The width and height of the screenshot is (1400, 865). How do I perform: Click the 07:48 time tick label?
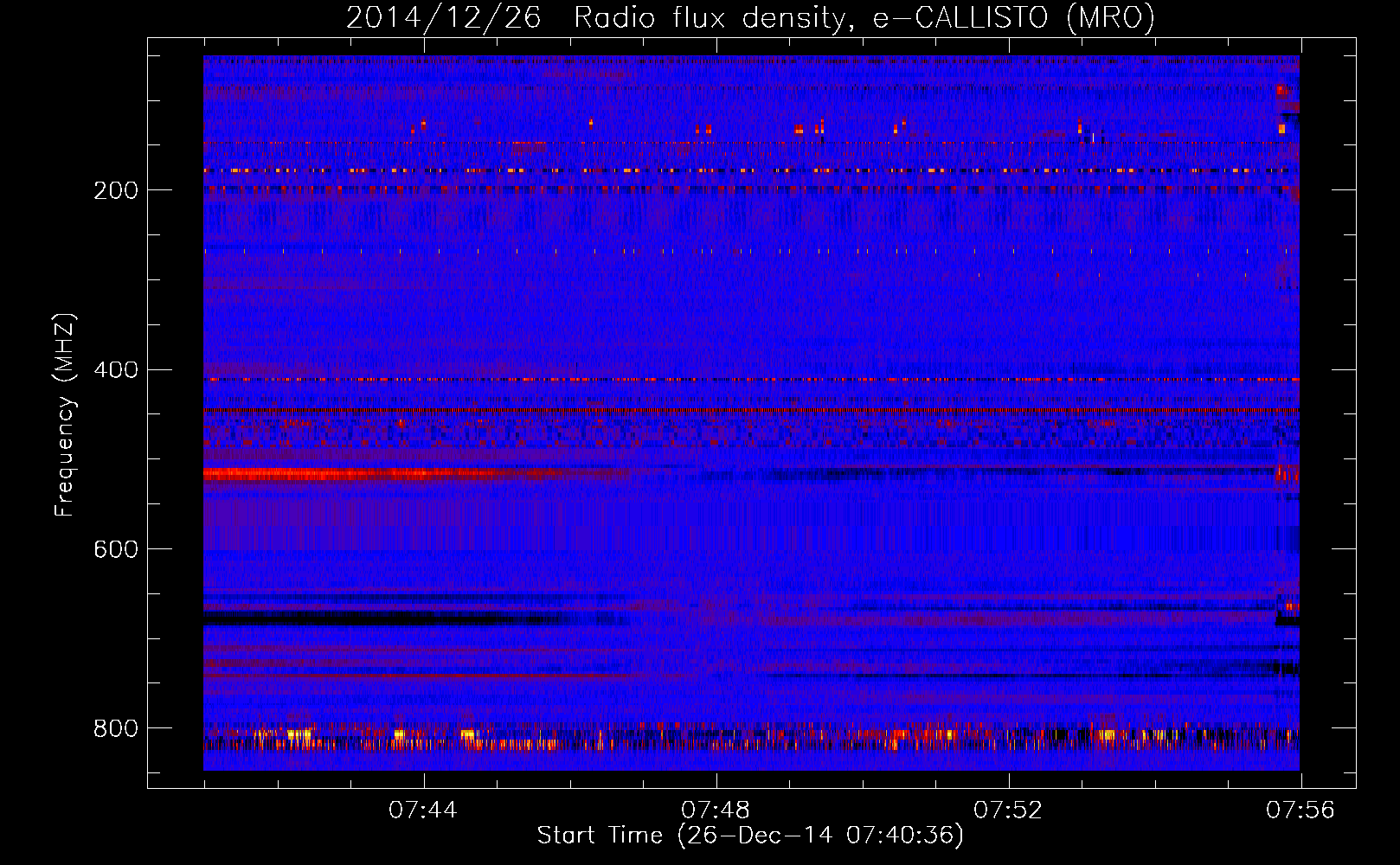pos(716,811)
